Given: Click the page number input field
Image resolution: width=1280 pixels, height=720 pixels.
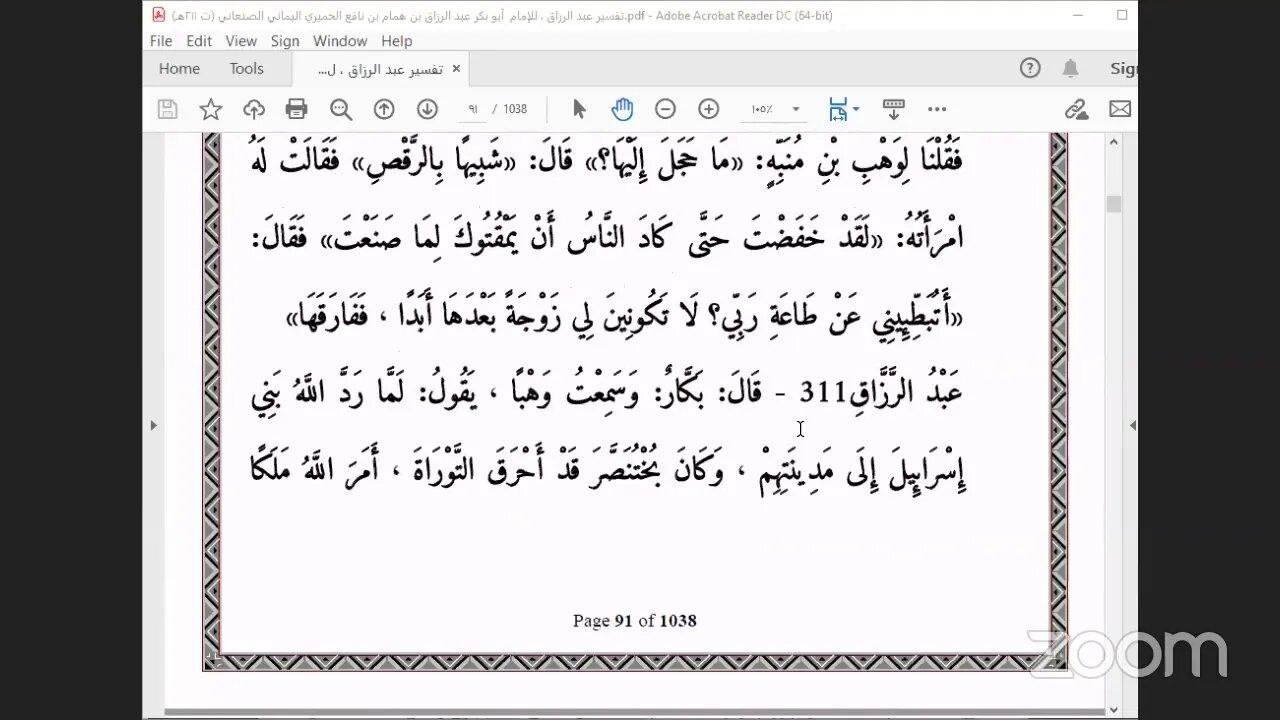Looking at the screenshot, I should point(473,109).
